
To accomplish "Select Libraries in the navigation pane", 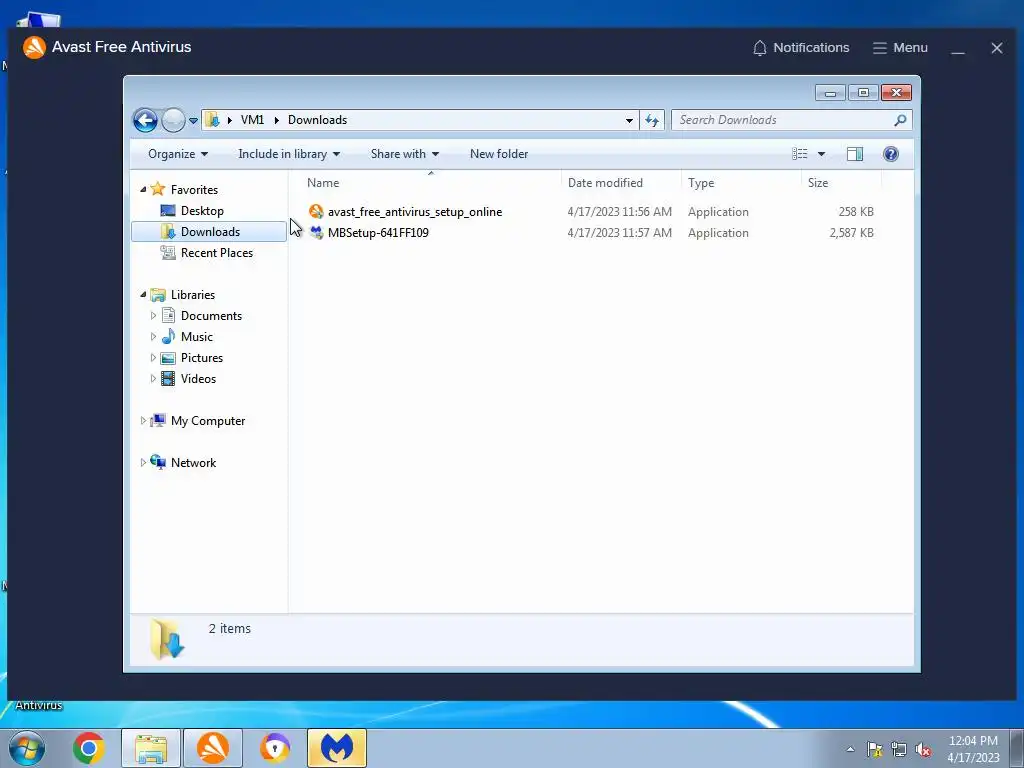I will [x=193, y=295].
